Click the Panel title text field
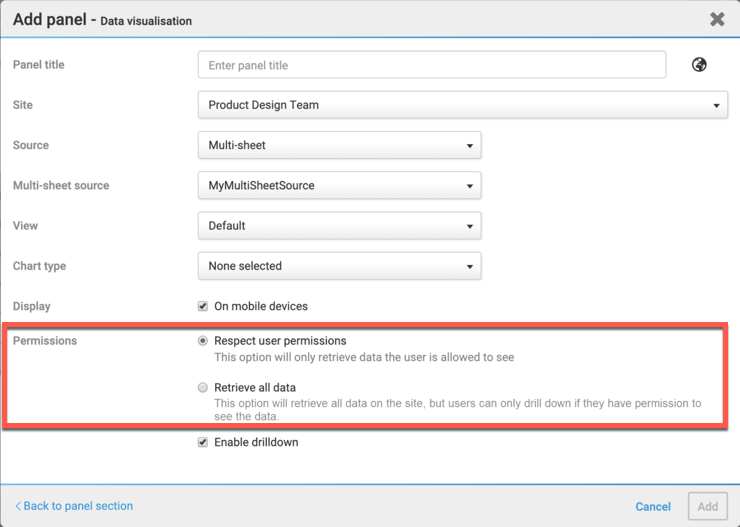Viewport: 740px width, 527px height. tap(432, 65)
